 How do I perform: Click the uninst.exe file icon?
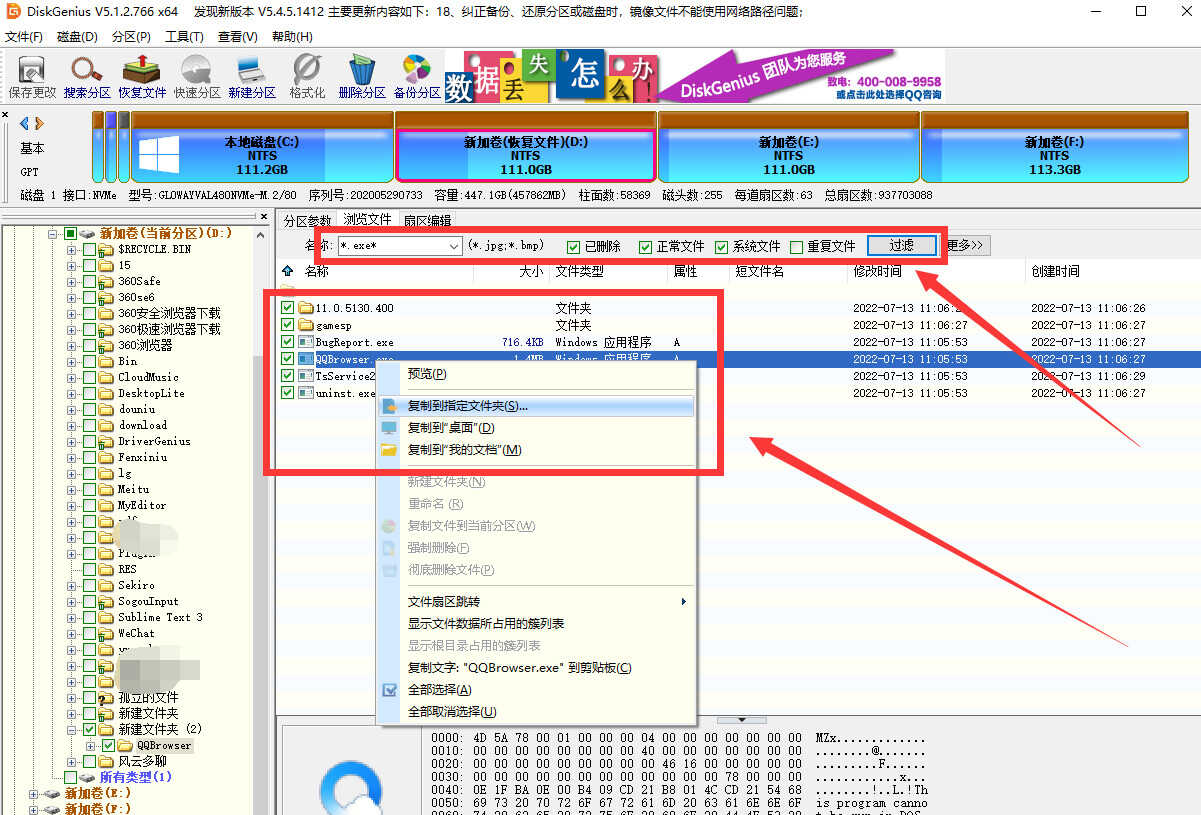307,393
